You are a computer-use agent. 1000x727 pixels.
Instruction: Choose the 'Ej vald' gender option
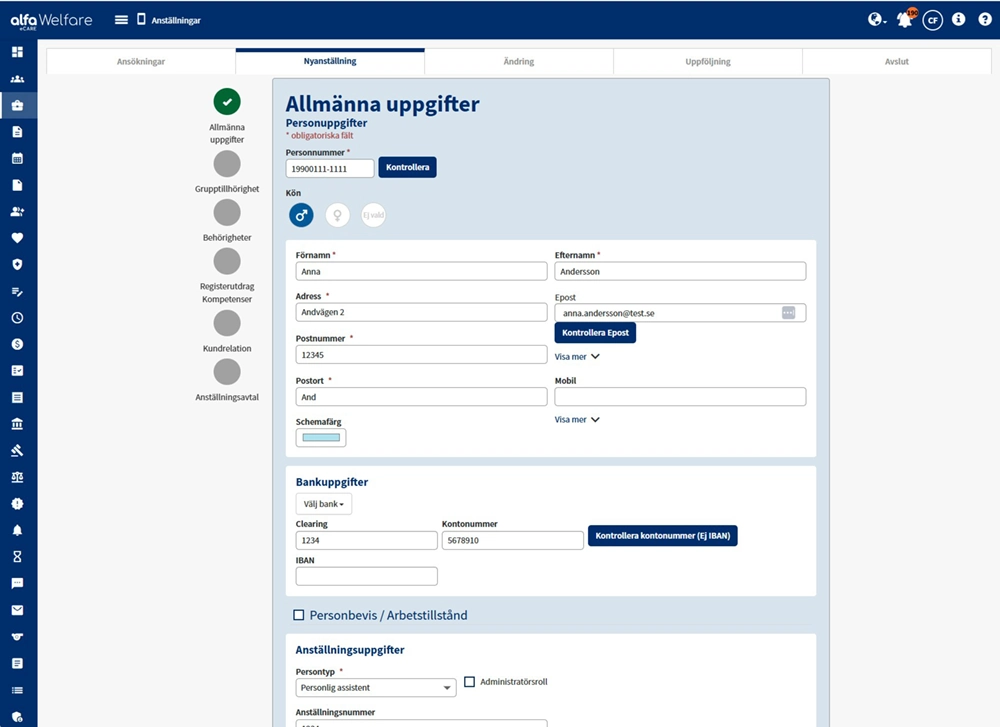(373, 214)
